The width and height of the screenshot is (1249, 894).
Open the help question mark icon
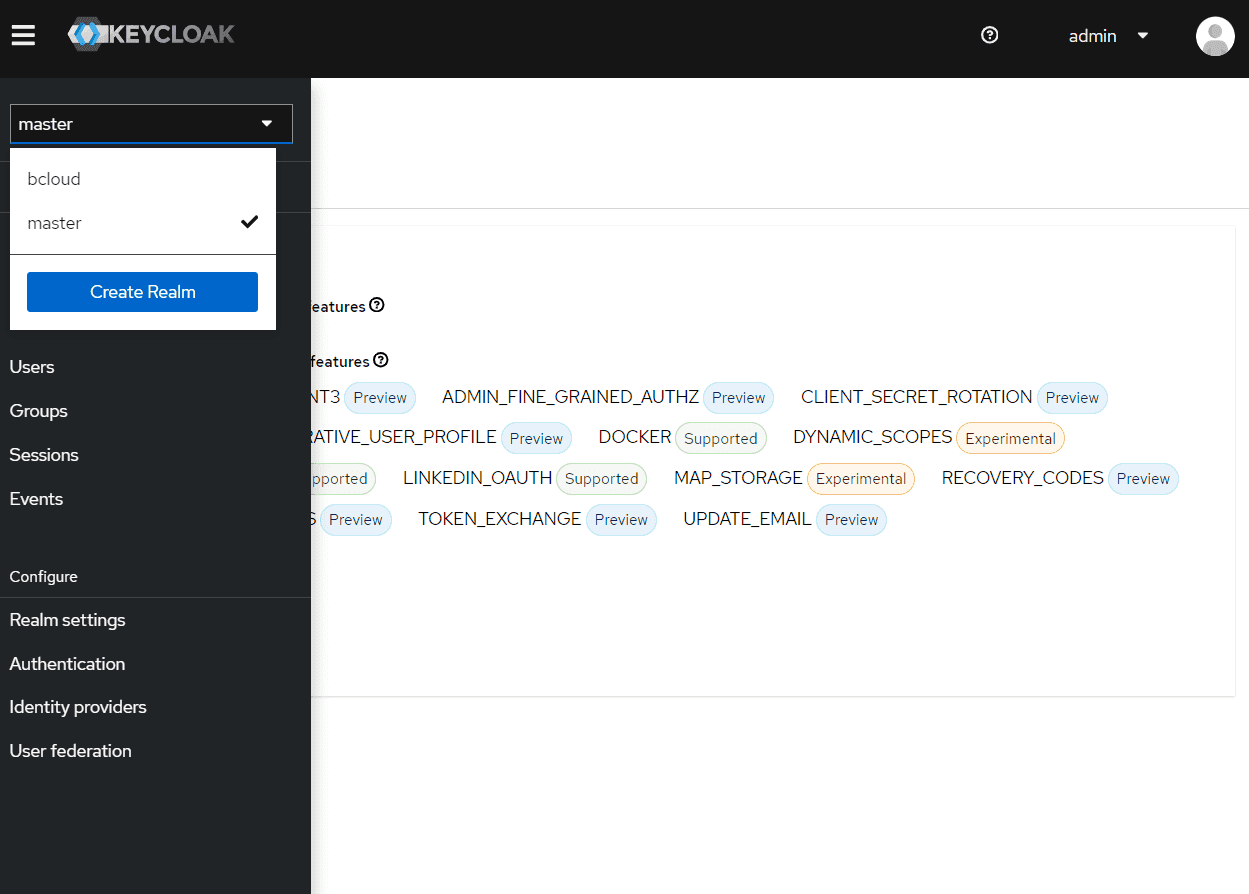click(989, 36)
